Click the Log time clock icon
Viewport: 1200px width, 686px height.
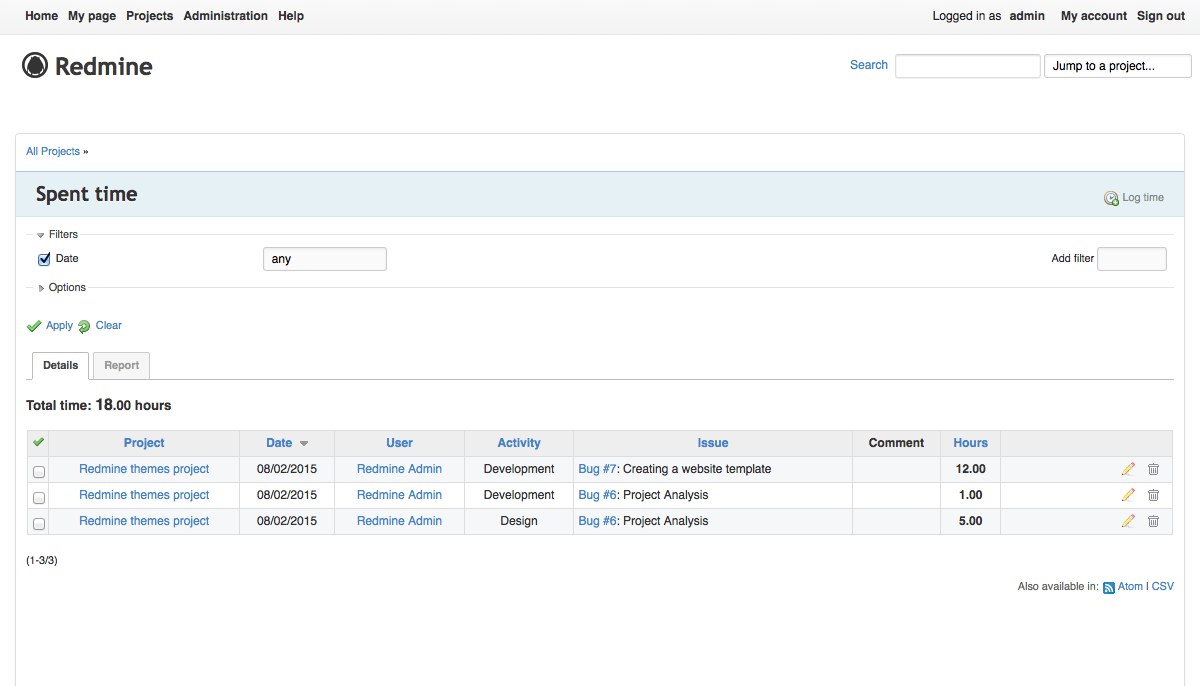(1111, 198)
